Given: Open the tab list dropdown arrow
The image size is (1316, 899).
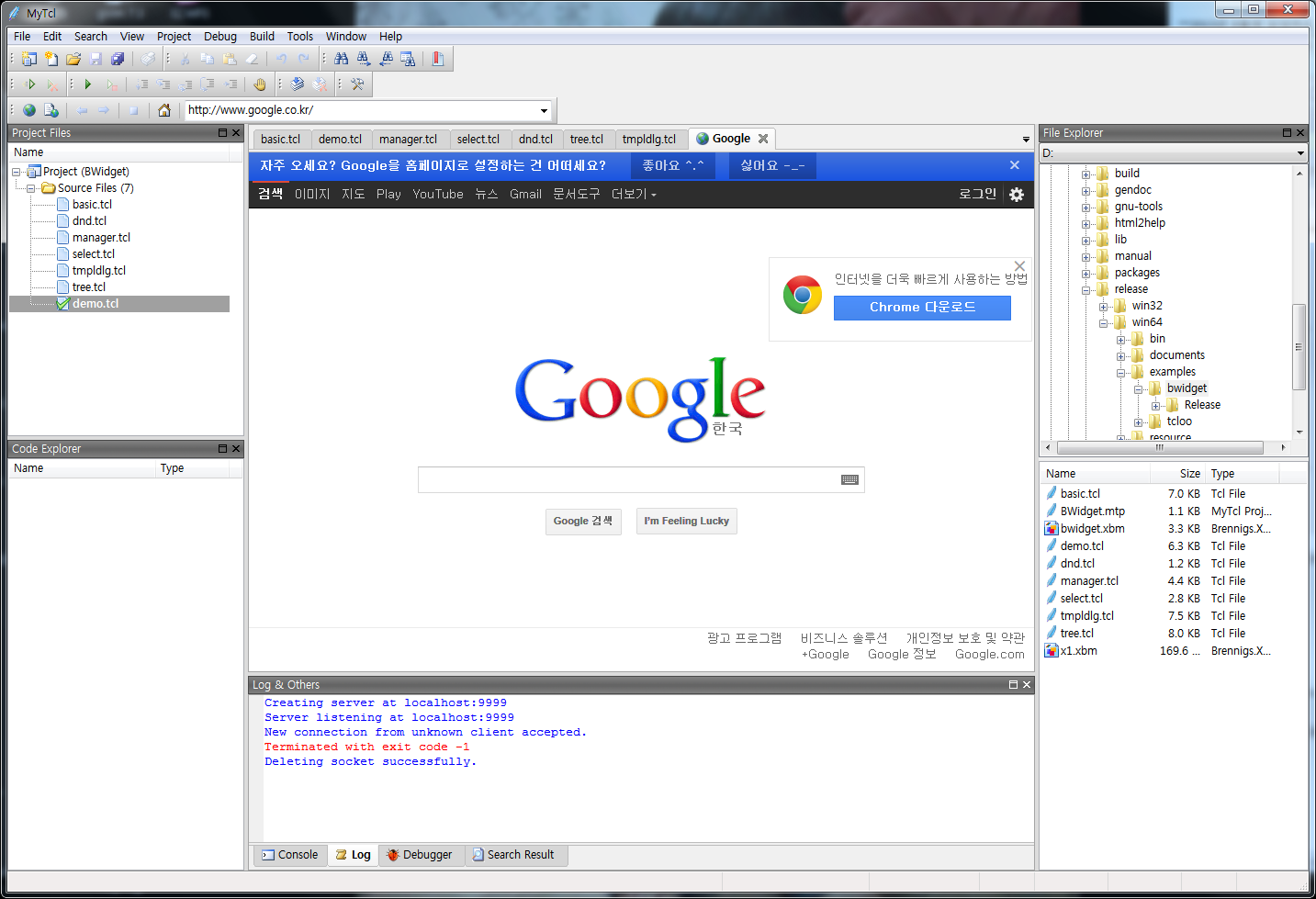Looking at the screenshot, I should coord(1026,140).
